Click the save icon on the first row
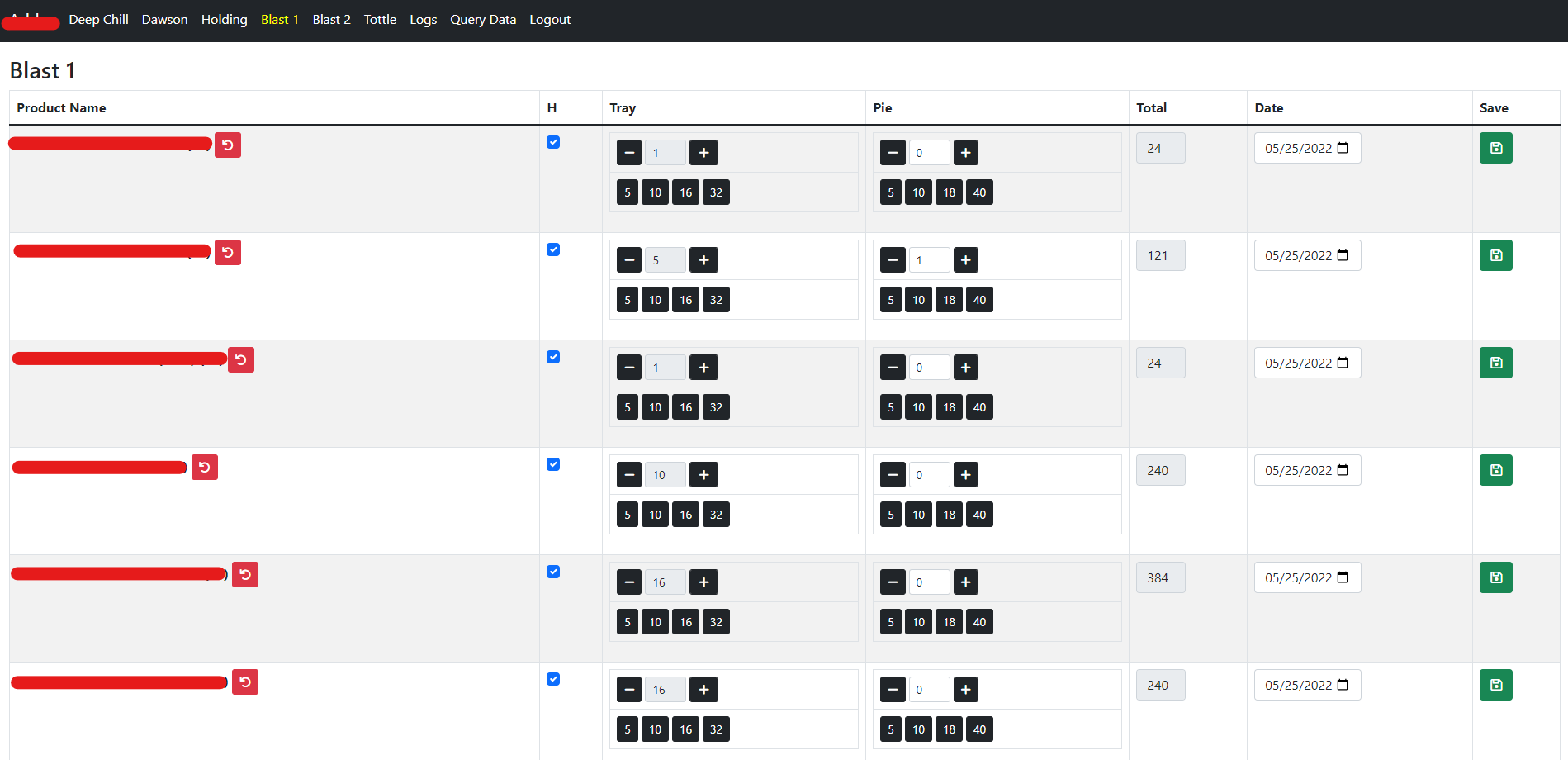 tap(1495, 148)
